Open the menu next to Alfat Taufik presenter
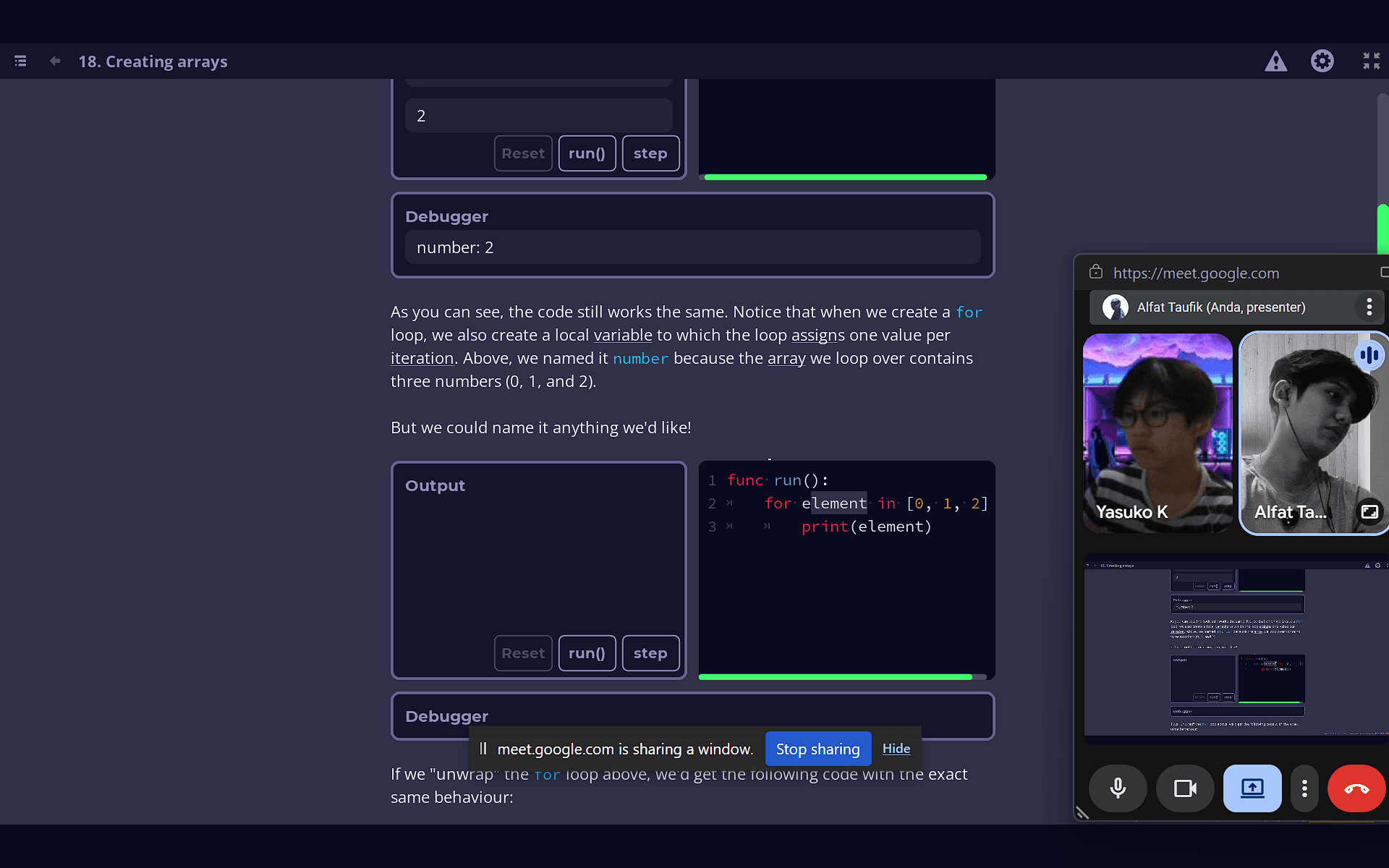This screenshot has width=1389, height=868. pos(1368,307)
